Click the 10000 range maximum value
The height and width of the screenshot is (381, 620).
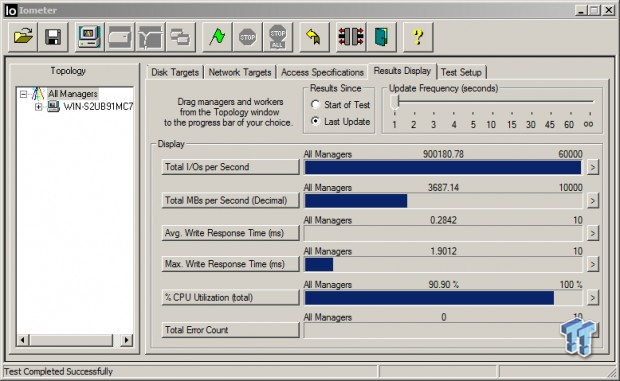pyautogui.click(x=570, y=187)
